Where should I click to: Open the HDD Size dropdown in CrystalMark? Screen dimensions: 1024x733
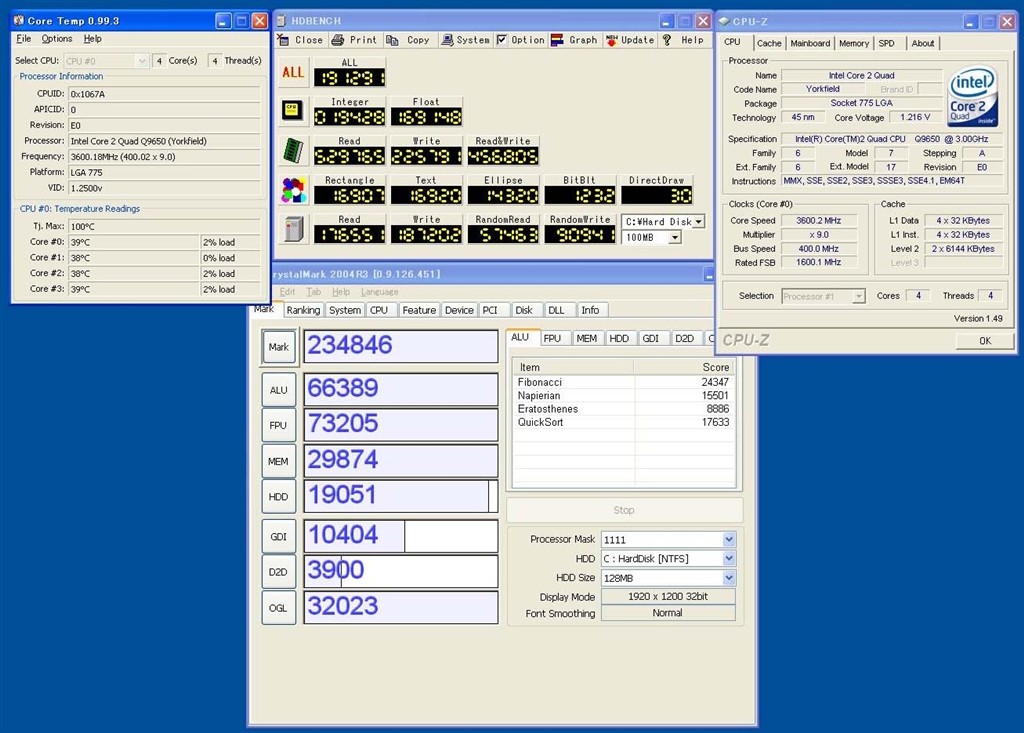(x=729, y=578)
